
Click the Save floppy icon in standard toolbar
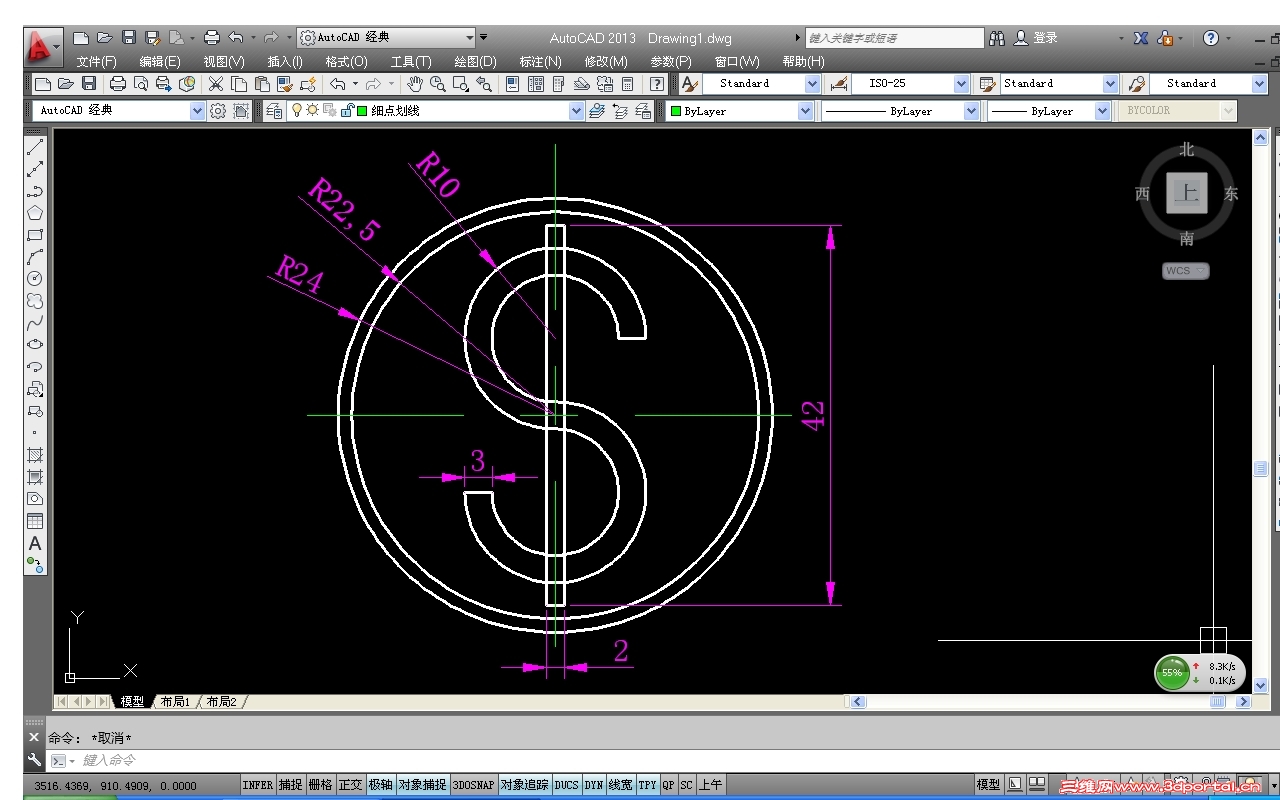pos(89,84)
